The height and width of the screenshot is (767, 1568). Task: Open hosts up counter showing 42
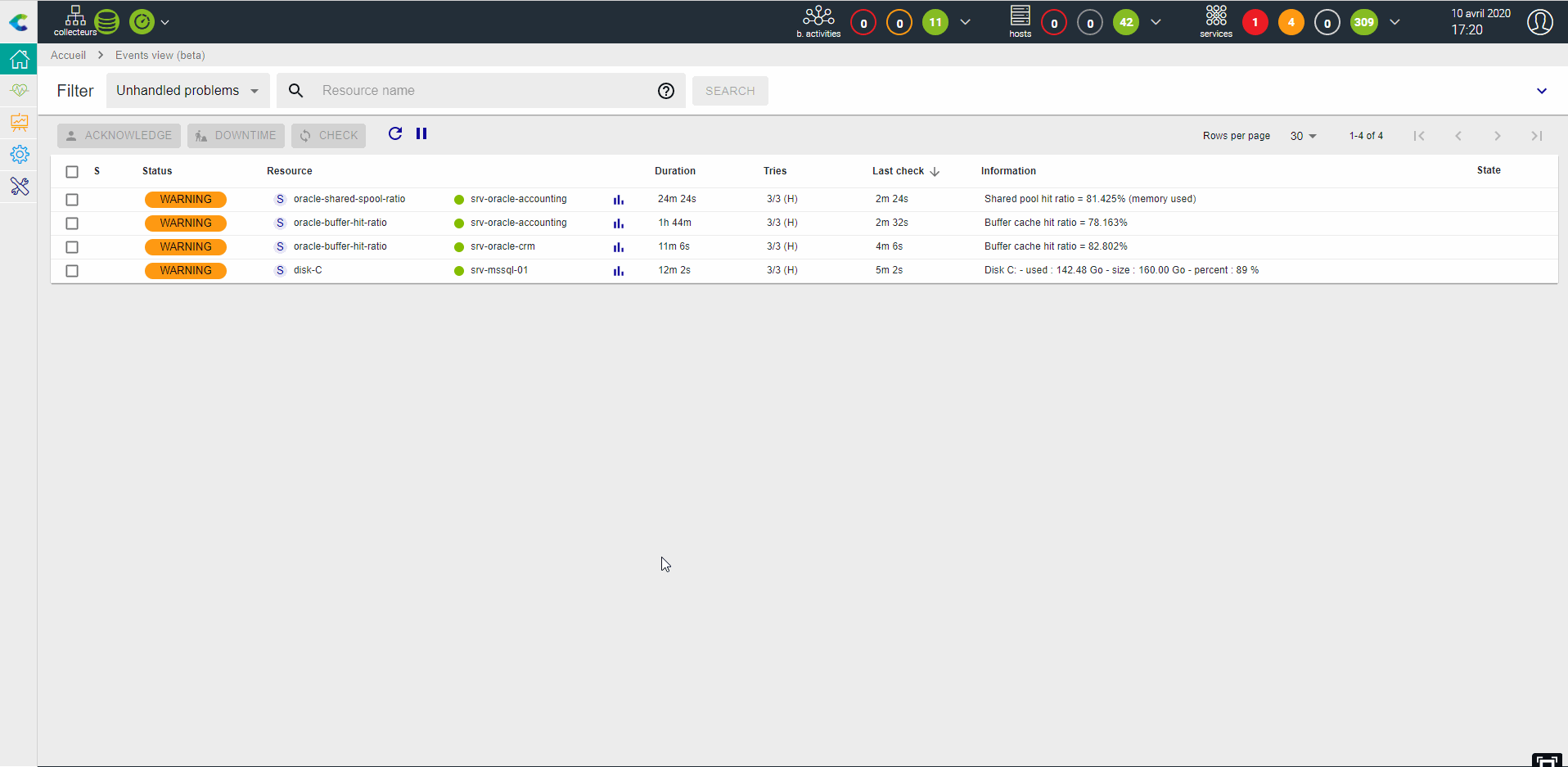(1126, 22)
